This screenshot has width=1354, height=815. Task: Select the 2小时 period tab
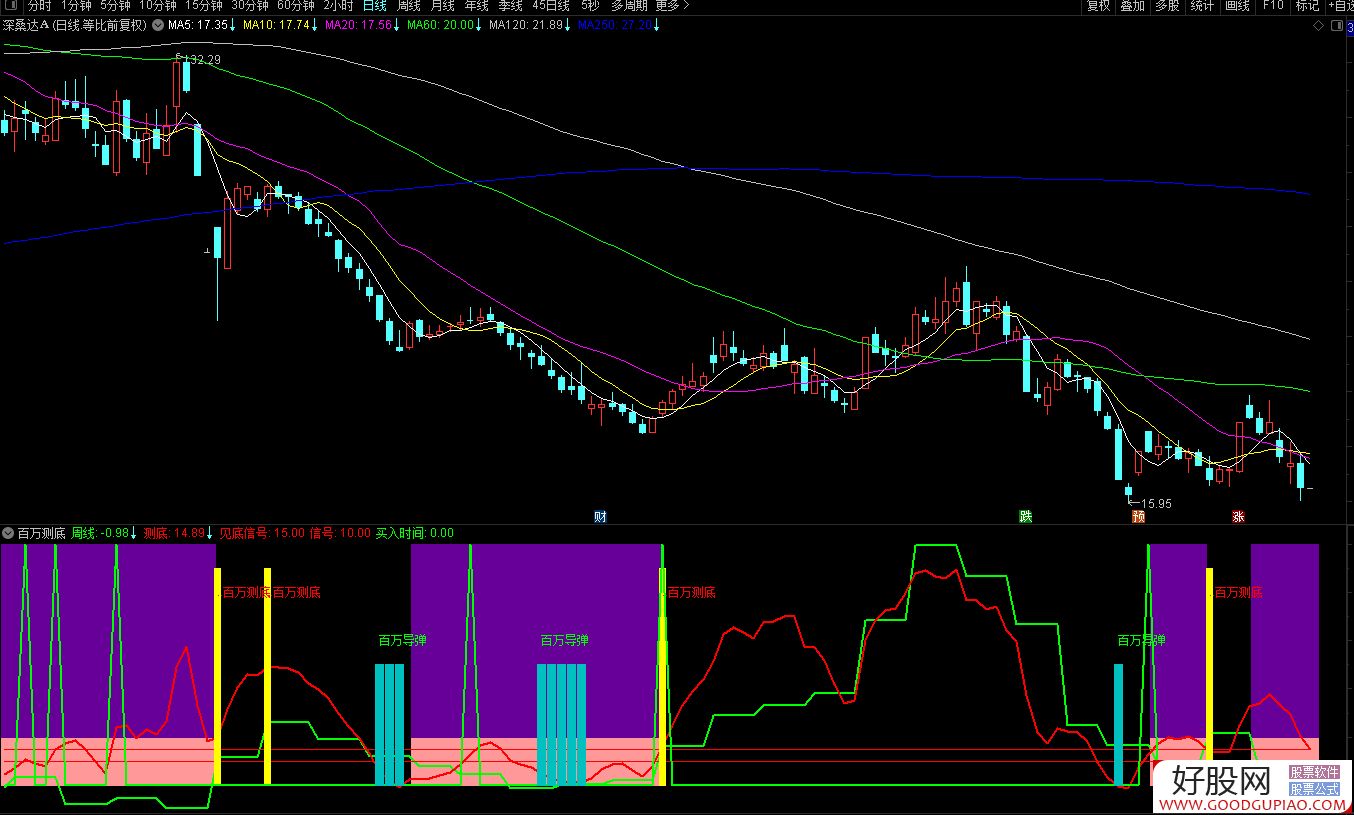[338, 6]
